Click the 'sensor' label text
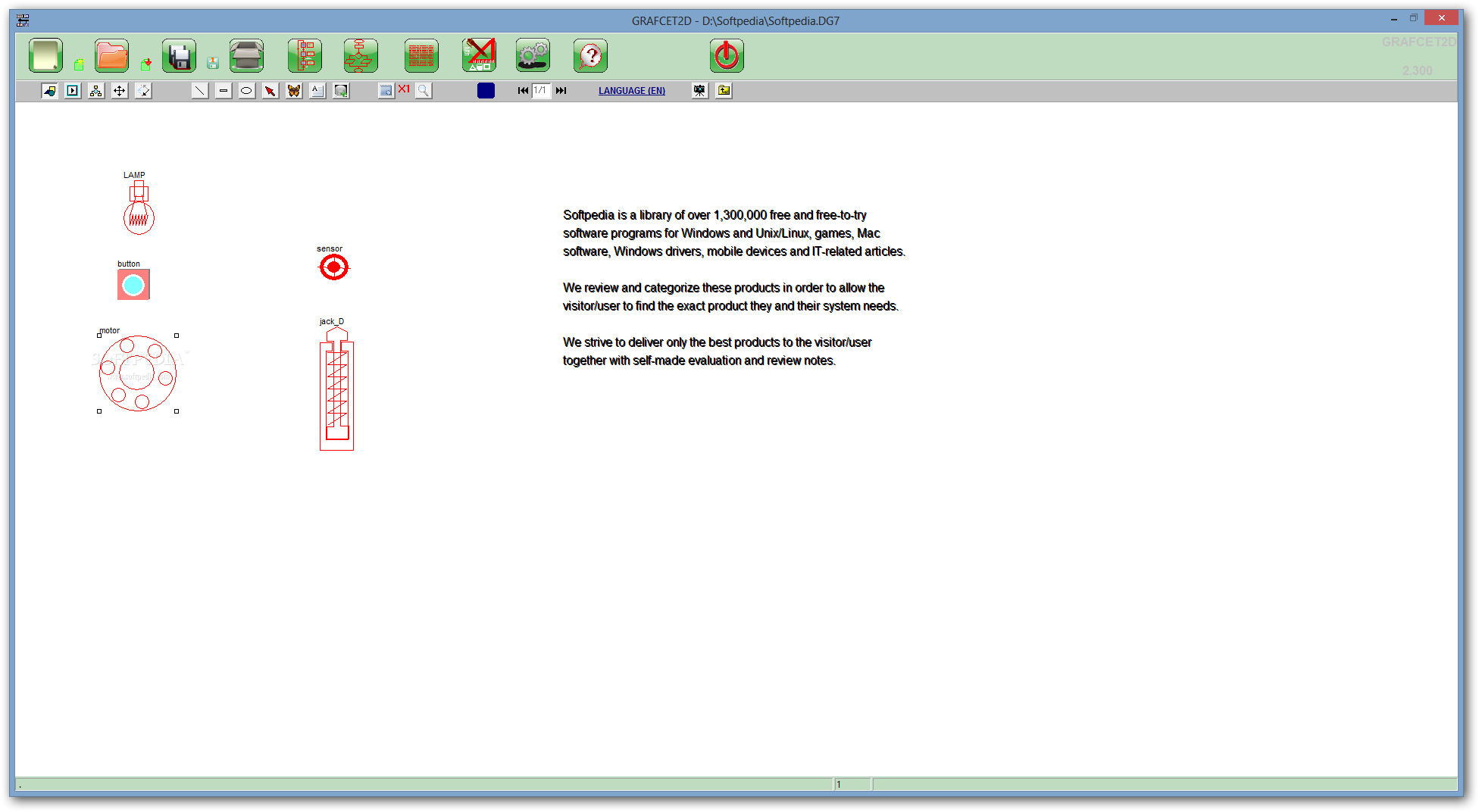Viewport: 1479px width, 812px height. [330, 248]
